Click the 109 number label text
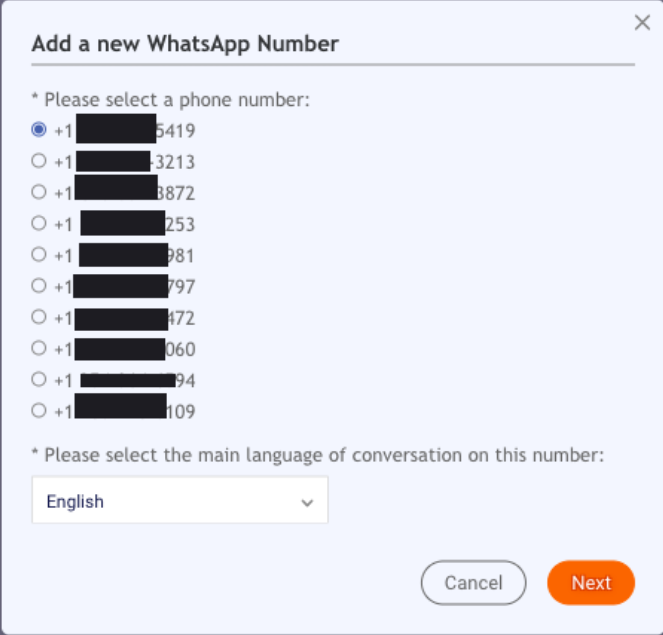The image size is (663, 635). click(125, 412)
